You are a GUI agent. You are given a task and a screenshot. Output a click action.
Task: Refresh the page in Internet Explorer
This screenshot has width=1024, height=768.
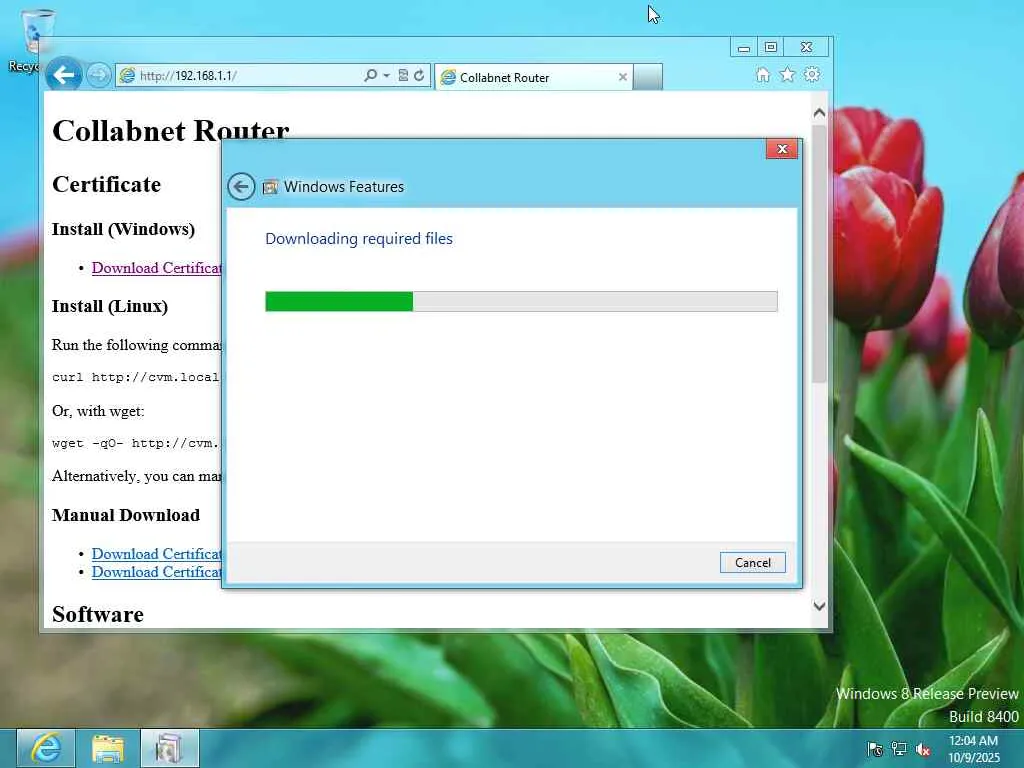[419, 76]
